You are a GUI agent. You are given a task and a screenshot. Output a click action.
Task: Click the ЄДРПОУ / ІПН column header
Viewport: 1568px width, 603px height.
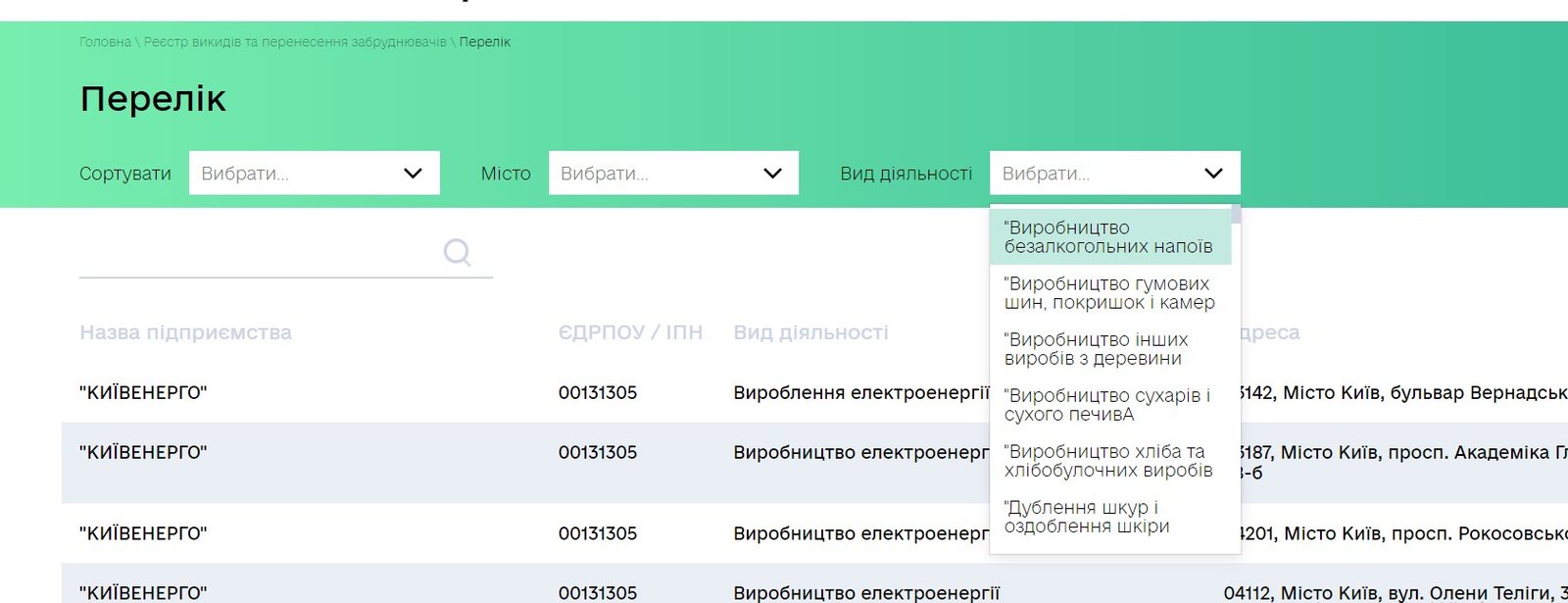(x=630, y=332)
